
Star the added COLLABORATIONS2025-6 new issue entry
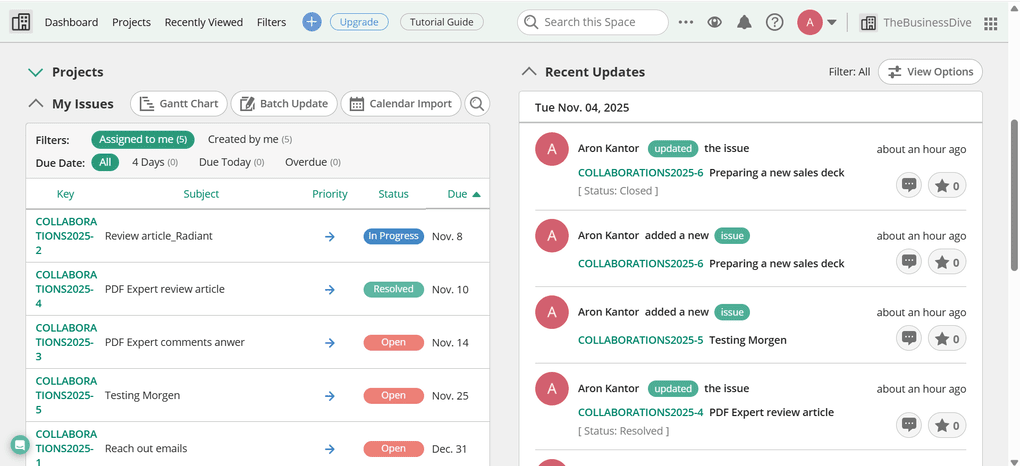[946, 262]
